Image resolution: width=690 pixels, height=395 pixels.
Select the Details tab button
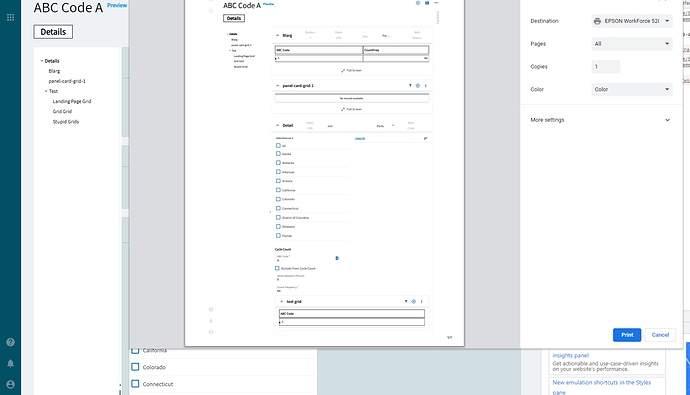[53, 32]
